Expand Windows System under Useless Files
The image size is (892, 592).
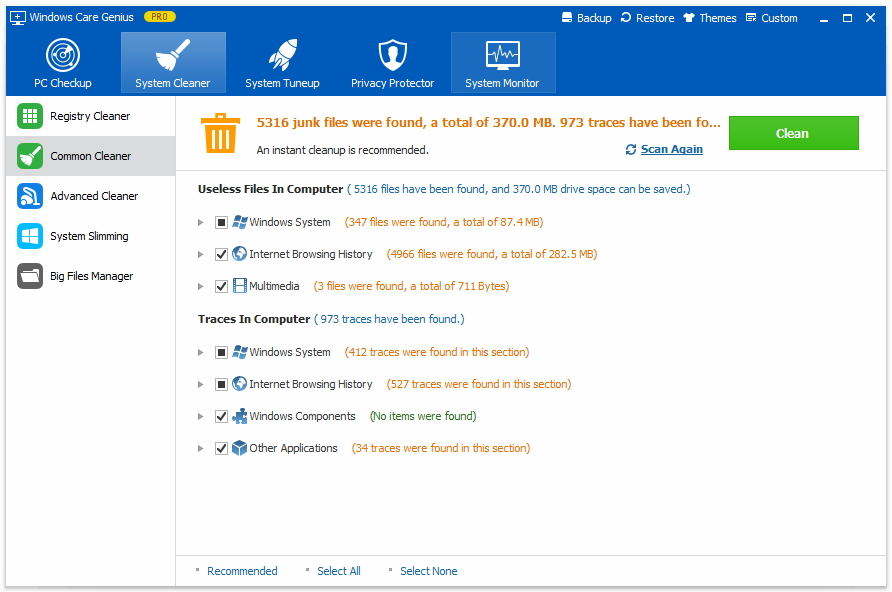pos(200,222)
